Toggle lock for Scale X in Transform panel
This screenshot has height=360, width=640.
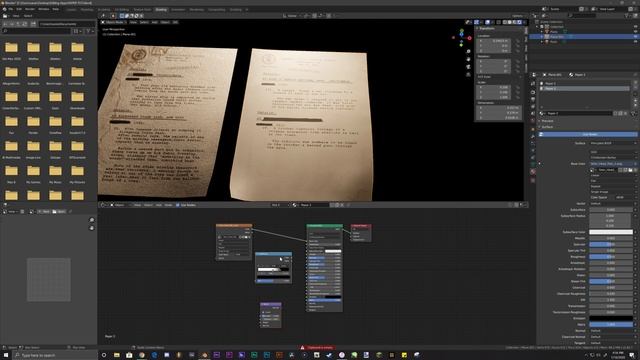tap(518, 87)
